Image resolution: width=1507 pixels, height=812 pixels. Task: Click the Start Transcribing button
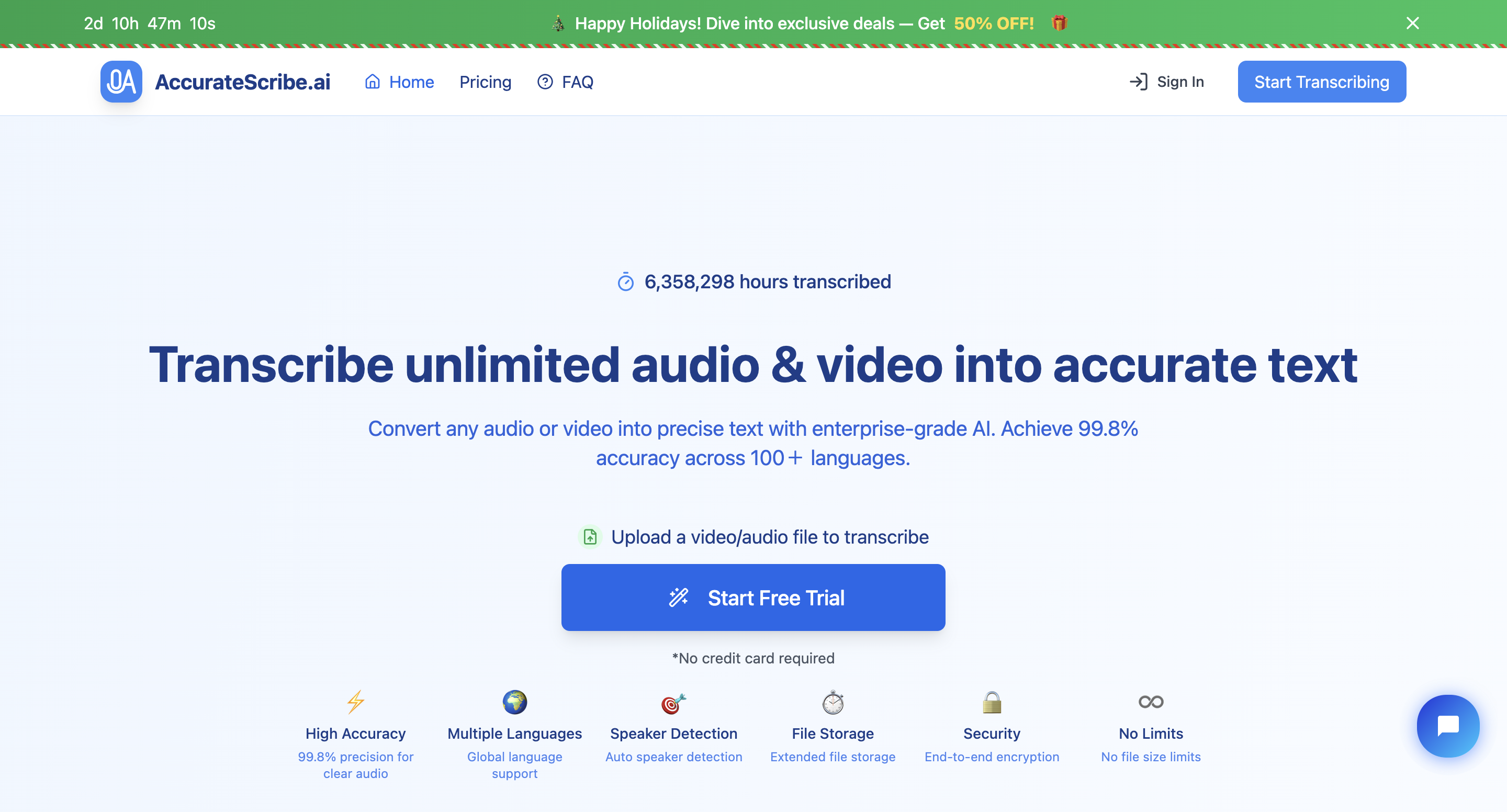(1322, 82)
